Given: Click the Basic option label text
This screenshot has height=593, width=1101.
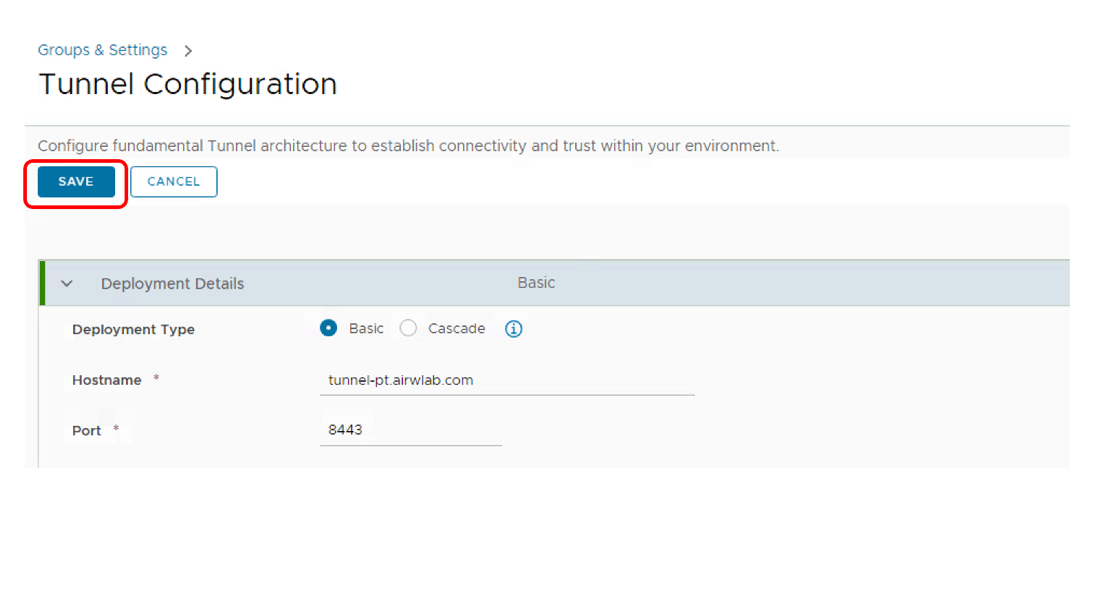Looking at the screenshot, I should [366, 329].
